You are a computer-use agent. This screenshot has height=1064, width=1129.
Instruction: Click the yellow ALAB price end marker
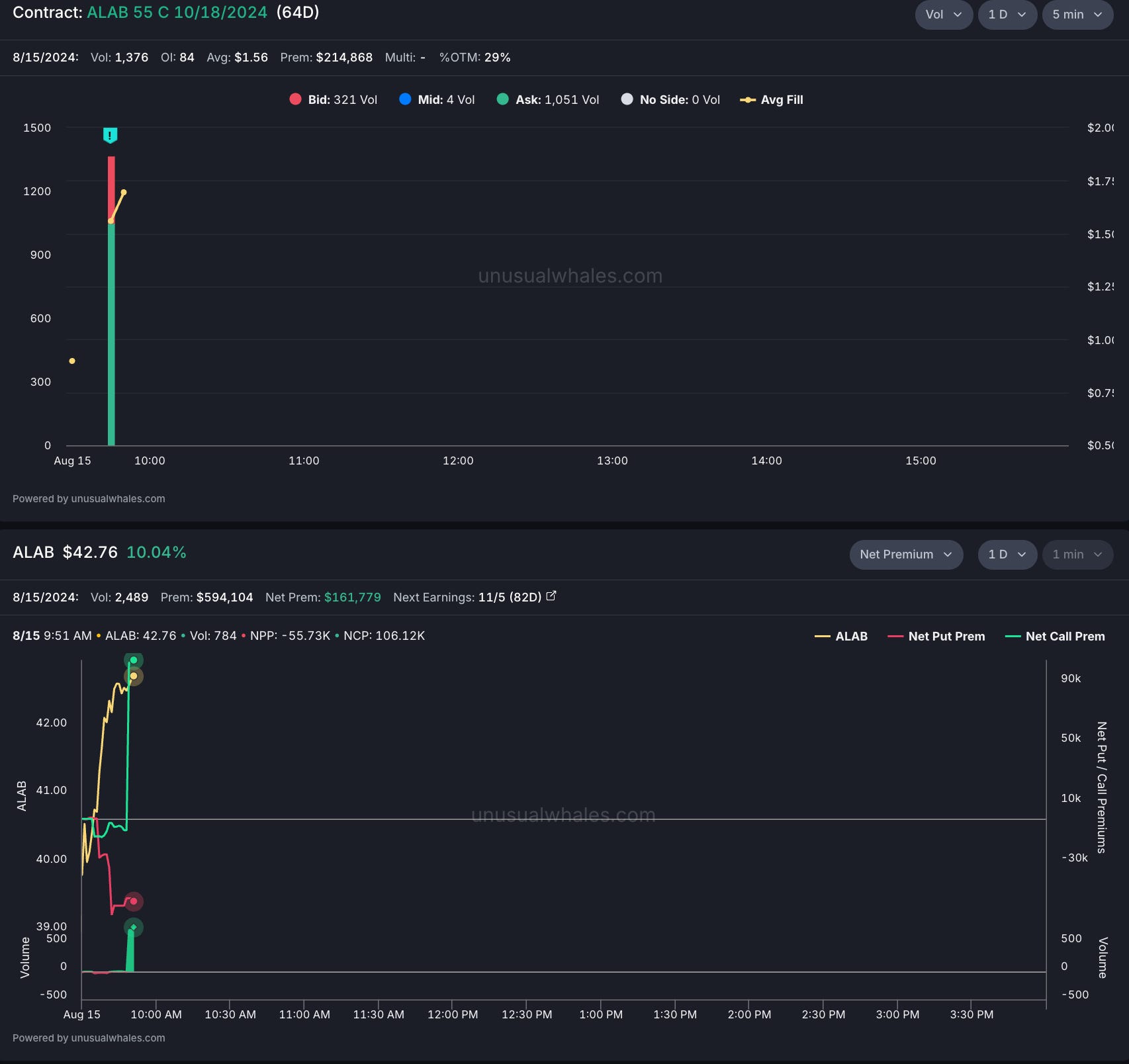[x=134, y=676]
